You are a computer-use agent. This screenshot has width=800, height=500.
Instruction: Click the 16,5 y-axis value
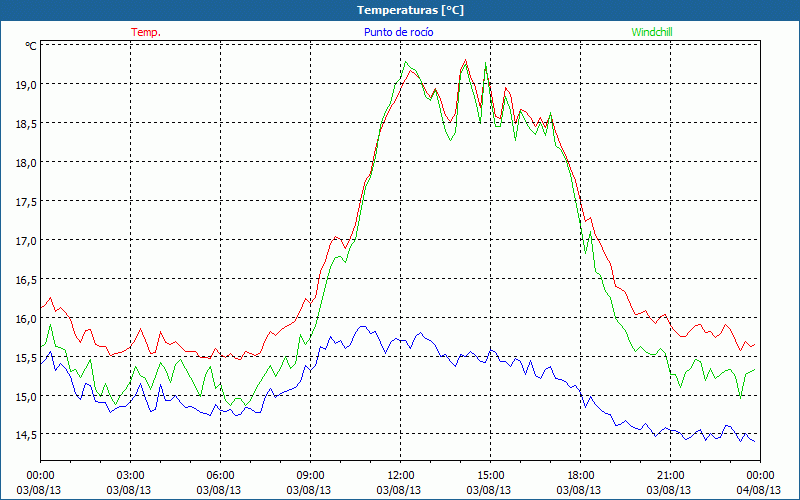pyautogui.click(x=27, y=279)
